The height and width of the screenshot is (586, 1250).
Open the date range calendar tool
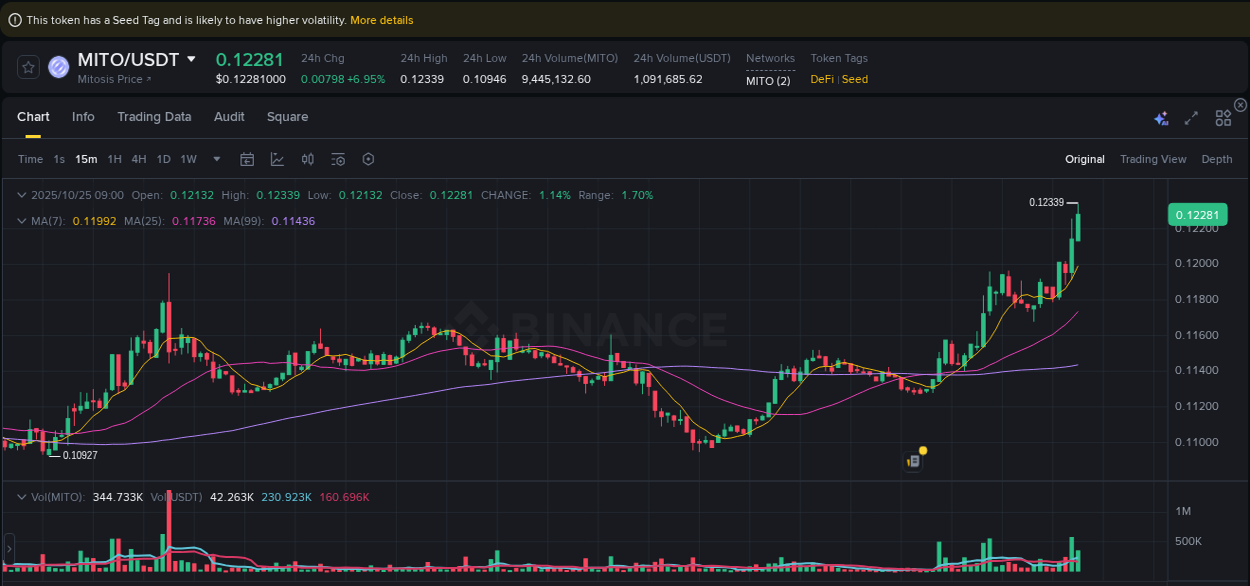(x=247, y=159)
